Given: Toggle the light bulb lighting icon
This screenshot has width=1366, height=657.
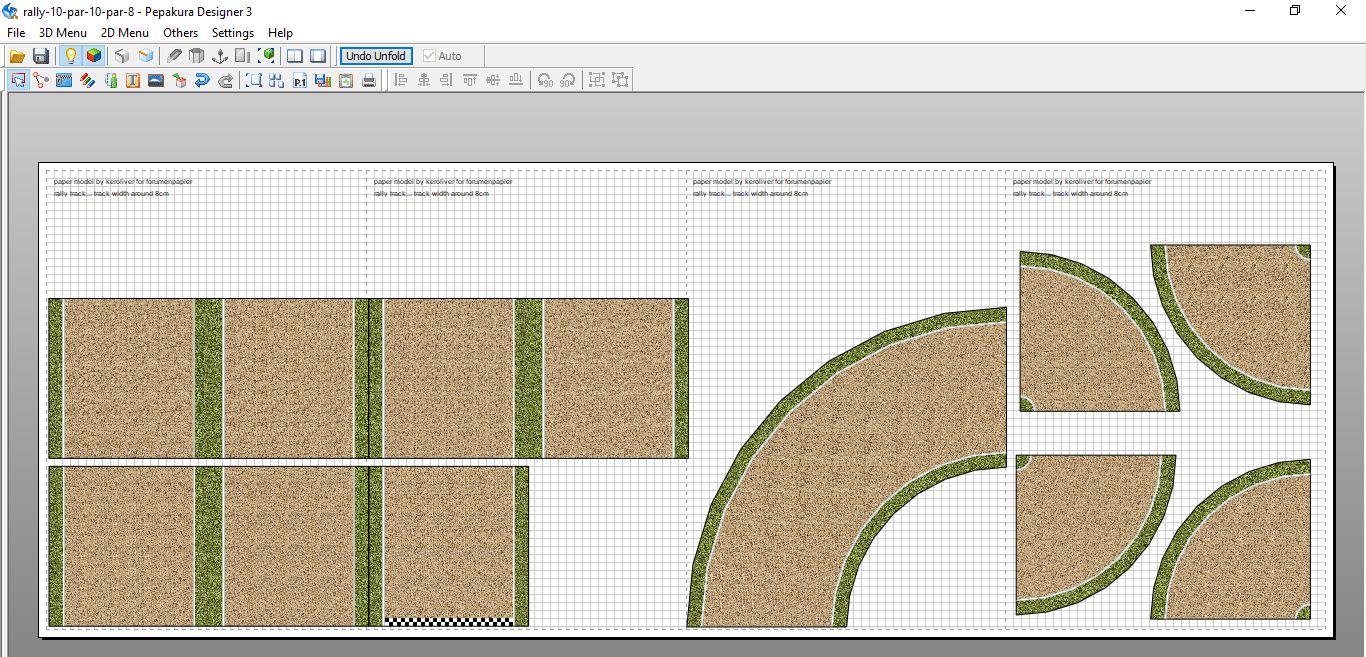Looking at the screenshot, I should click(x=71, y=56).
